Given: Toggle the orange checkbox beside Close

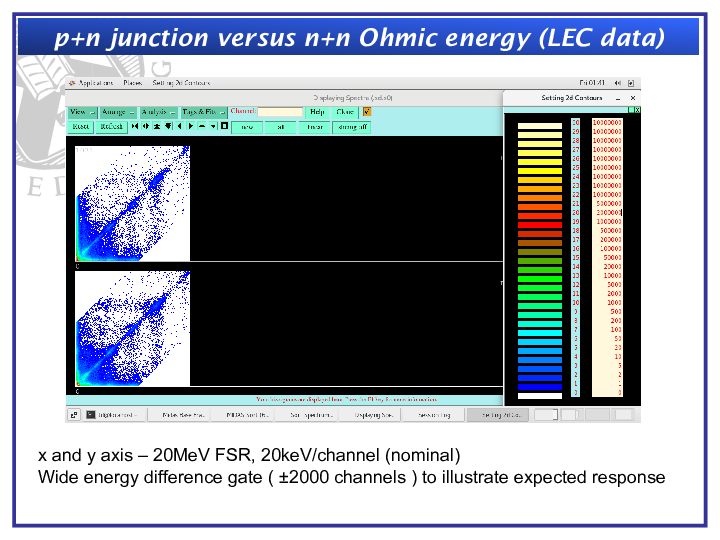Looking at the screenshot, I should [367, 112].
